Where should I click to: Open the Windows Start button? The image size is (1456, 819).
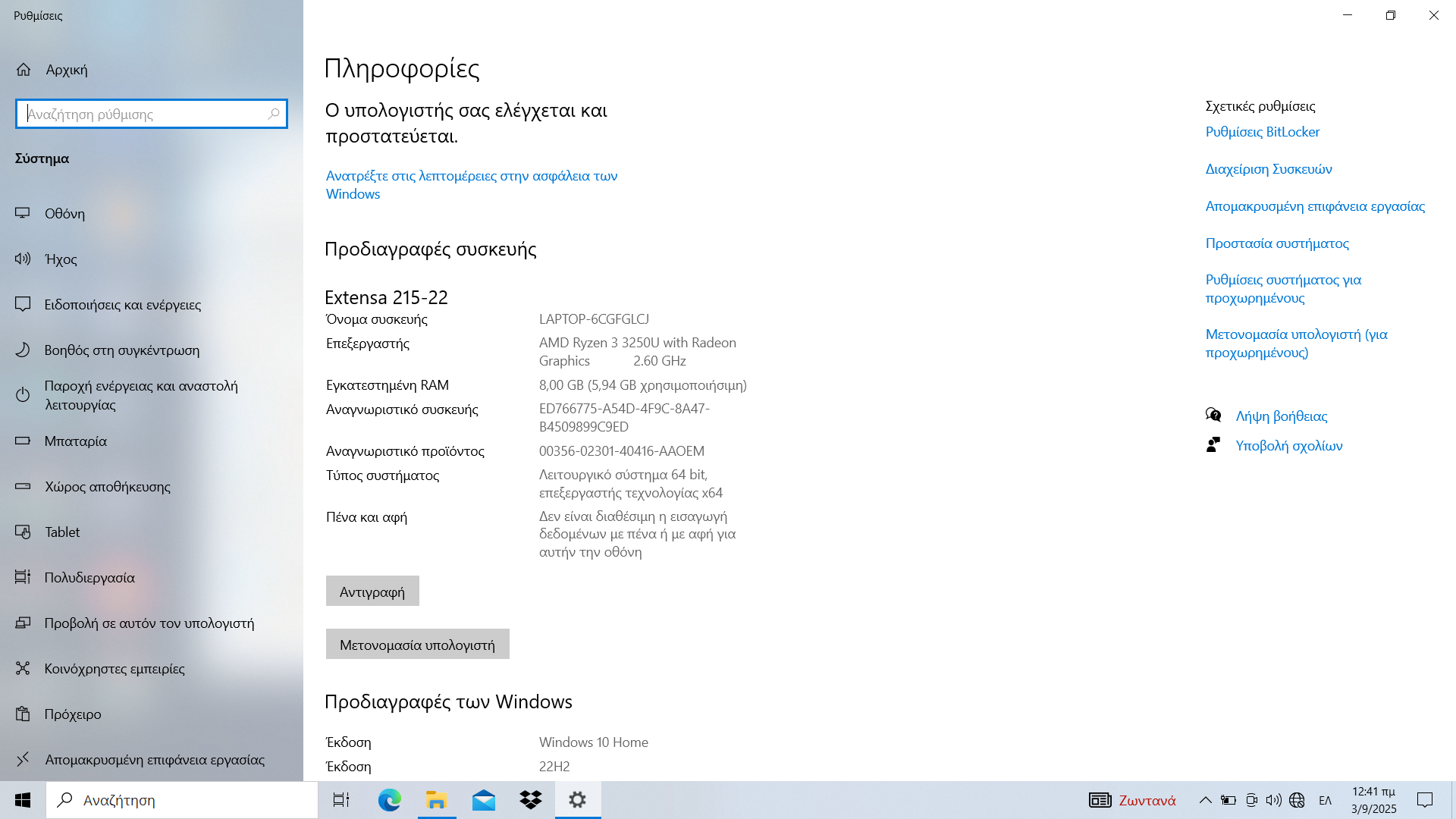23,800
